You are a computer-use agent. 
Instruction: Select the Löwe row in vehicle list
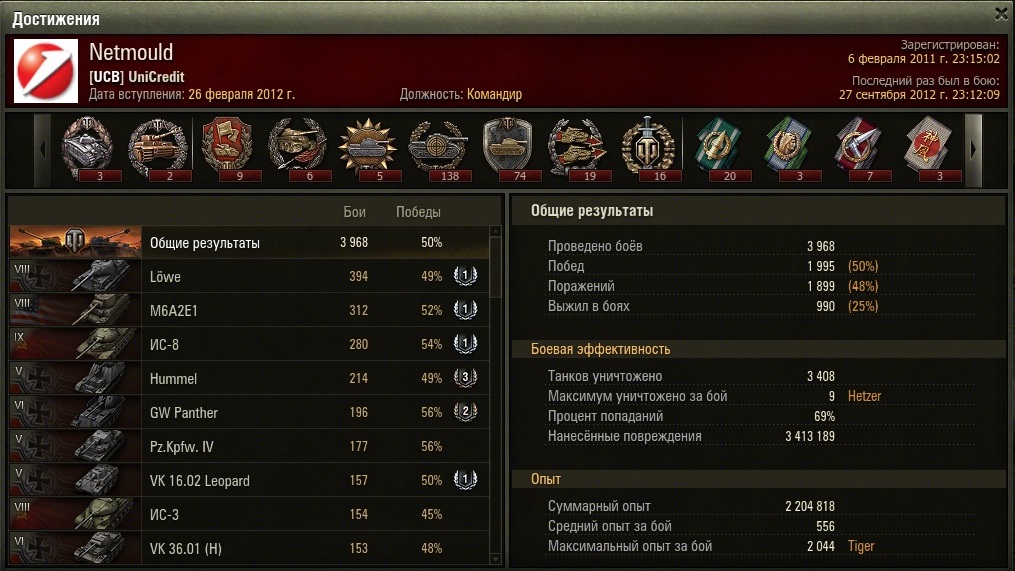(249, 276)
